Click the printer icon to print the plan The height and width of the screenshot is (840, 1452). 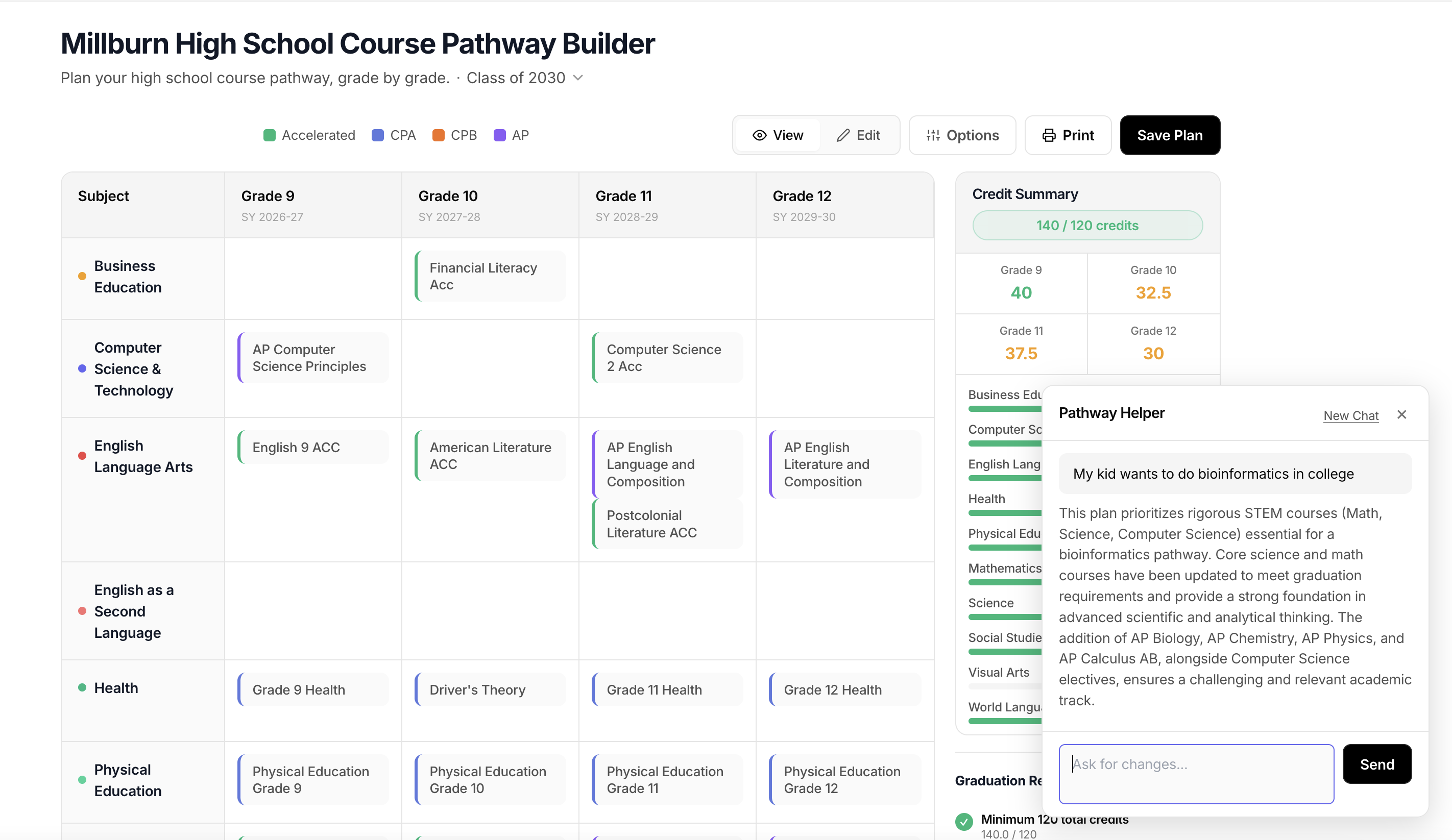(x=1050, y=135)
